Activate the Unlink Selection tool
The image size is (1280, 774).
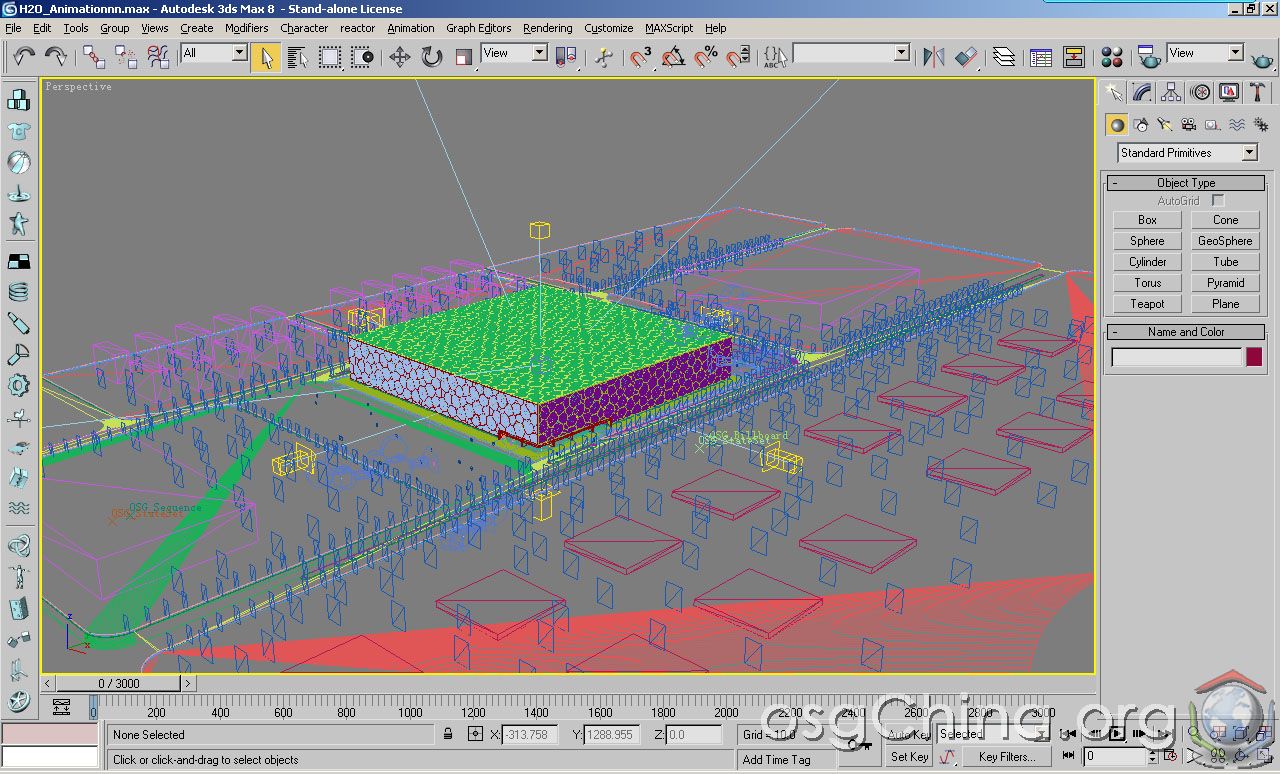click(126, 57)
